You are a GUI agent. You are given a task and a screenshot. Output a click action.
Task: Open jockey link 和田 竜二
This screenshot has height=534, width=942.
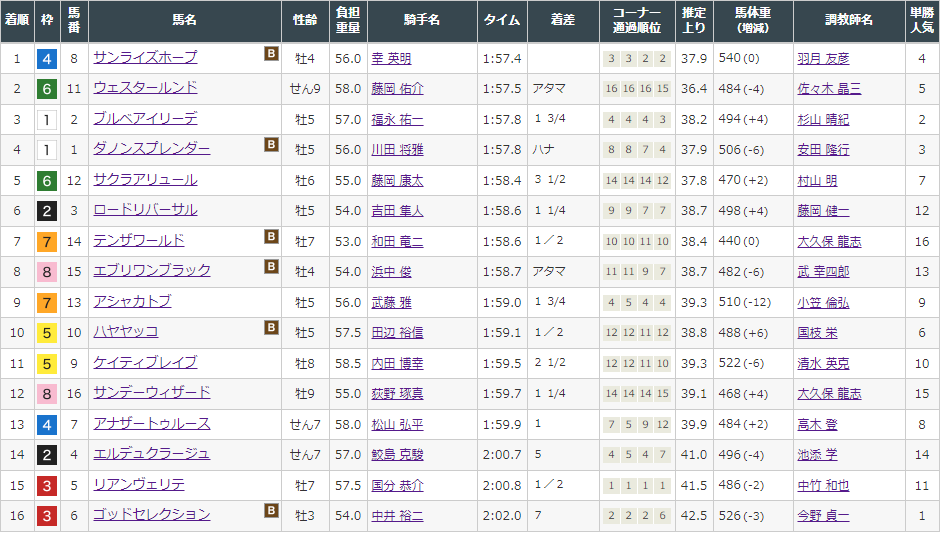click(x=397, y=241)
